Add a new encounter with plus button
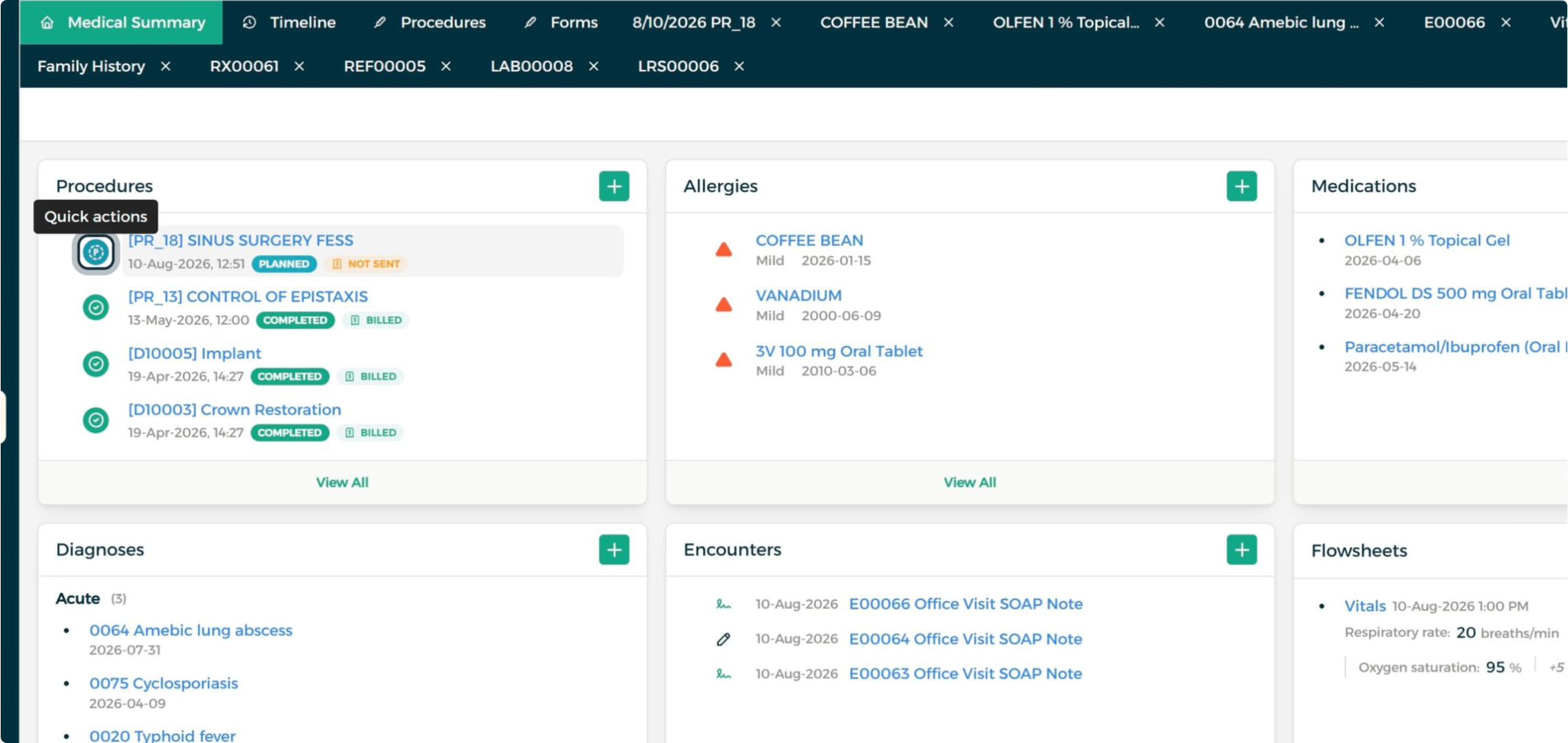The height and width of the screenshot is (743, 1568). 1242,550
